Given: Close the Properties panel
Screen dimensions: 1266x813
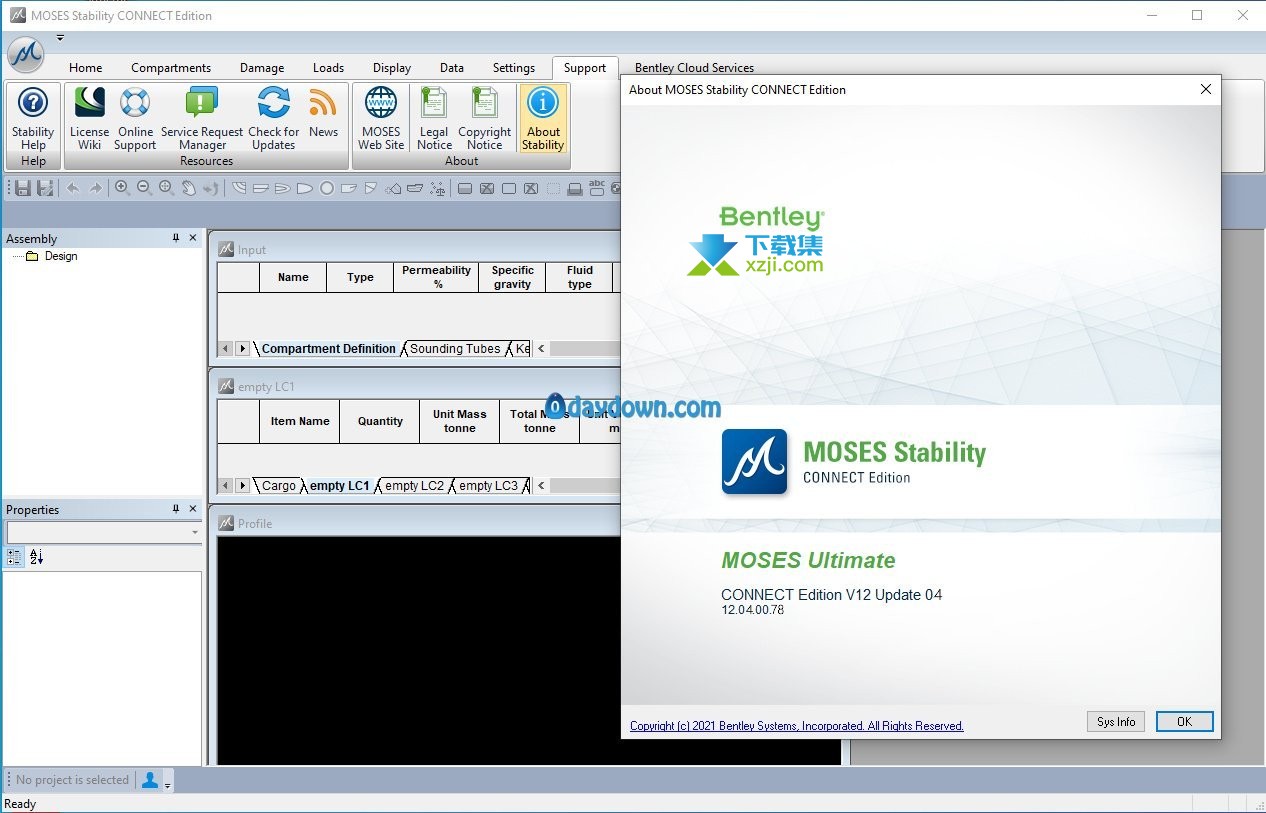Looking at the screenshot, I should [x=193, y=509].
